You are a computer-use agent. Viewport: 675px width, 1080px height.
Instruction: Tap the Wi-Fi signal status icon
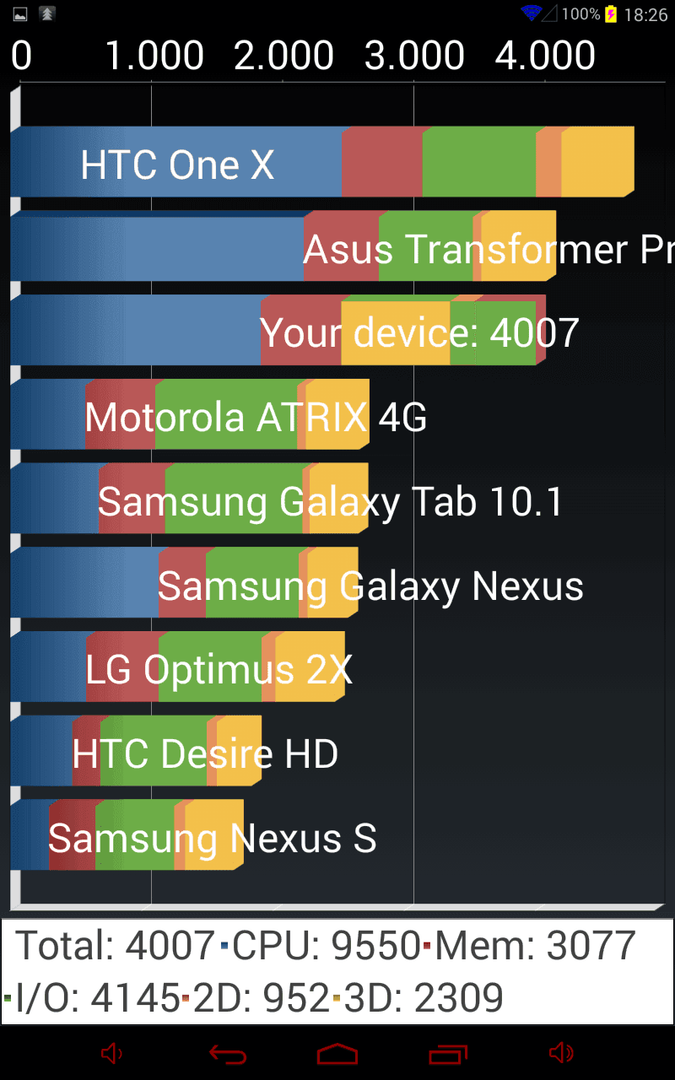pyautogui.click(x=531, y=13)
